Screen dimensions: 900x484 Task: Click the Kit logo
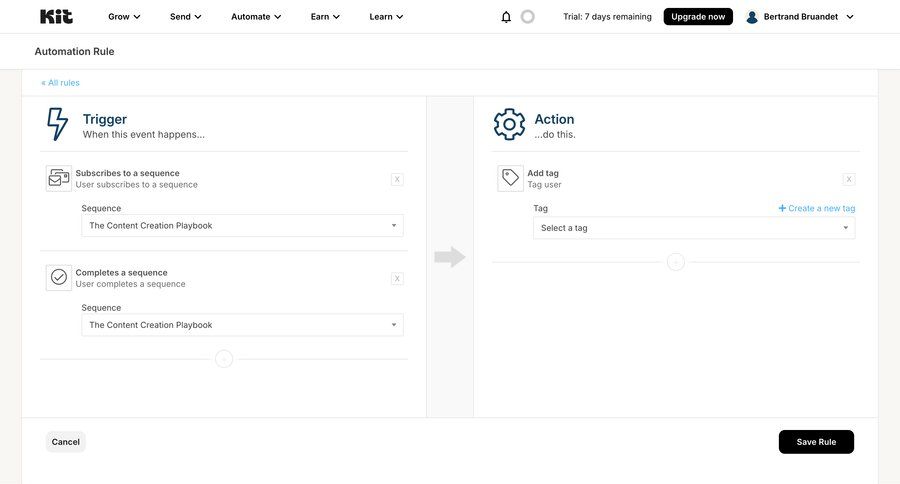pos(56,17)
